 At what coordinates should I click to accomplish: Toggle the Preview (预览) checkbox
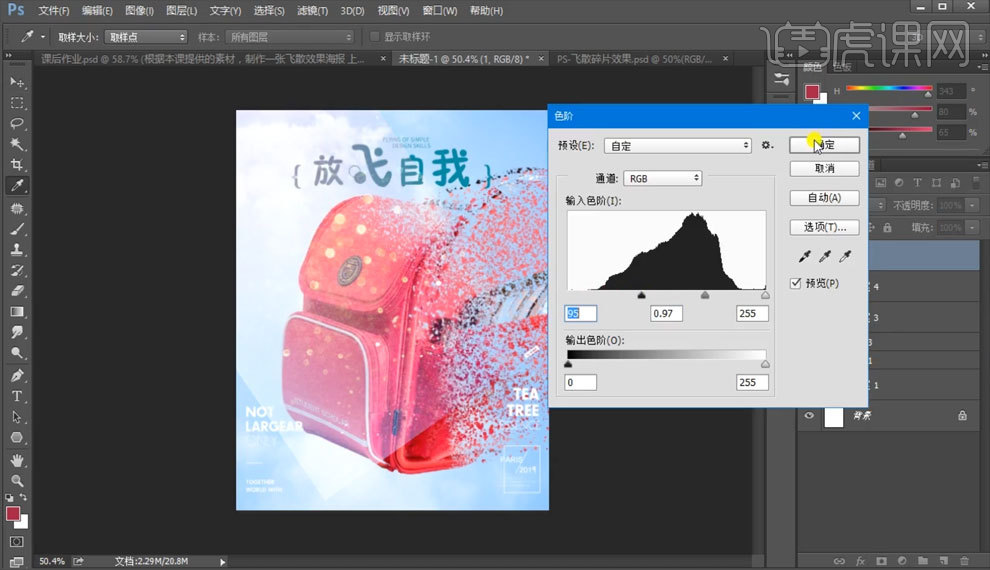point(796,283)
